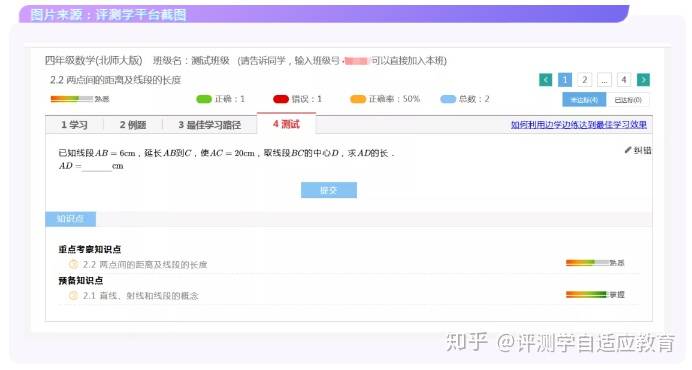
Task: Open the ellipsis pagination button
Action: click(x=604, y=80)
